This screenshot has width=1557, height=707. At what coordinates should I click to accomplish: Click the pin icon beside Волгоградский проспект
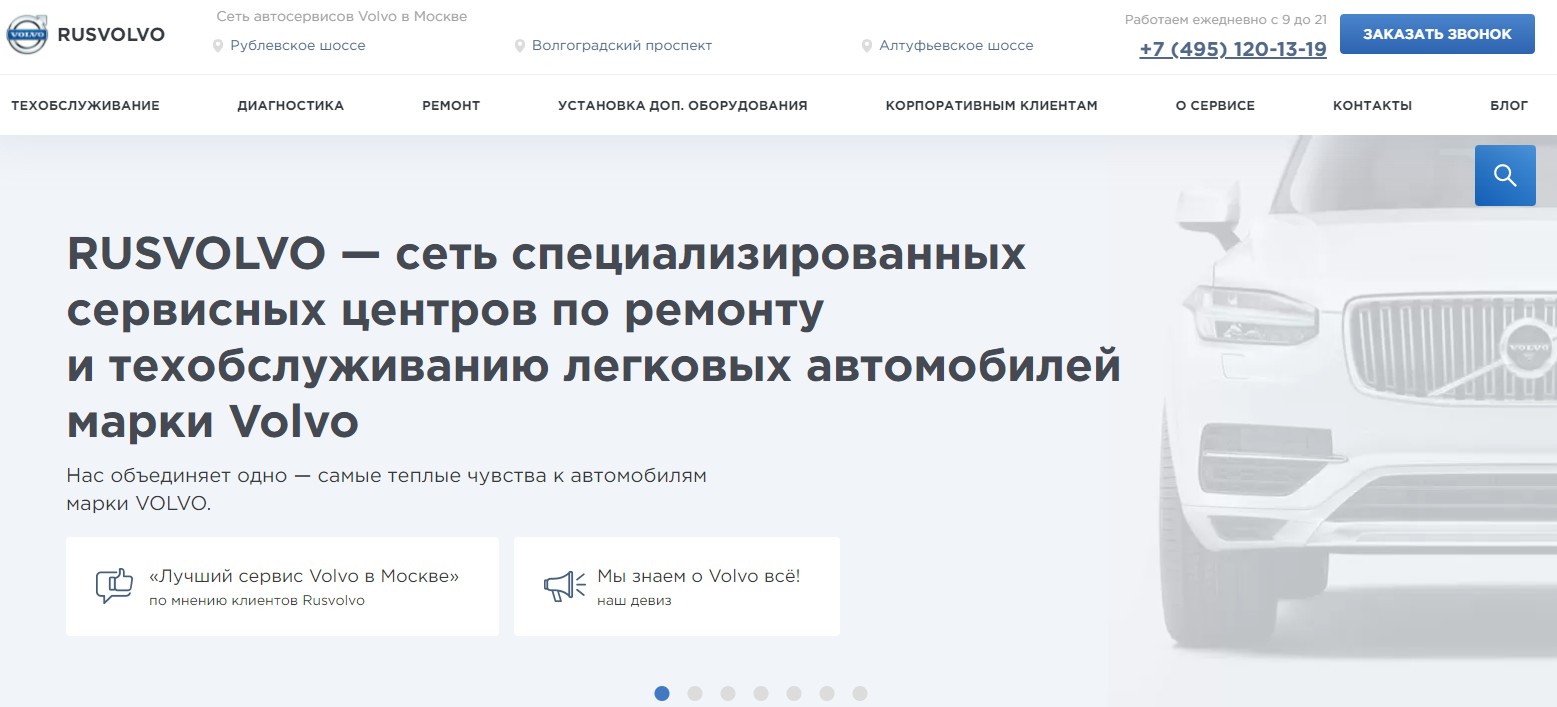[x=520, y=46]
